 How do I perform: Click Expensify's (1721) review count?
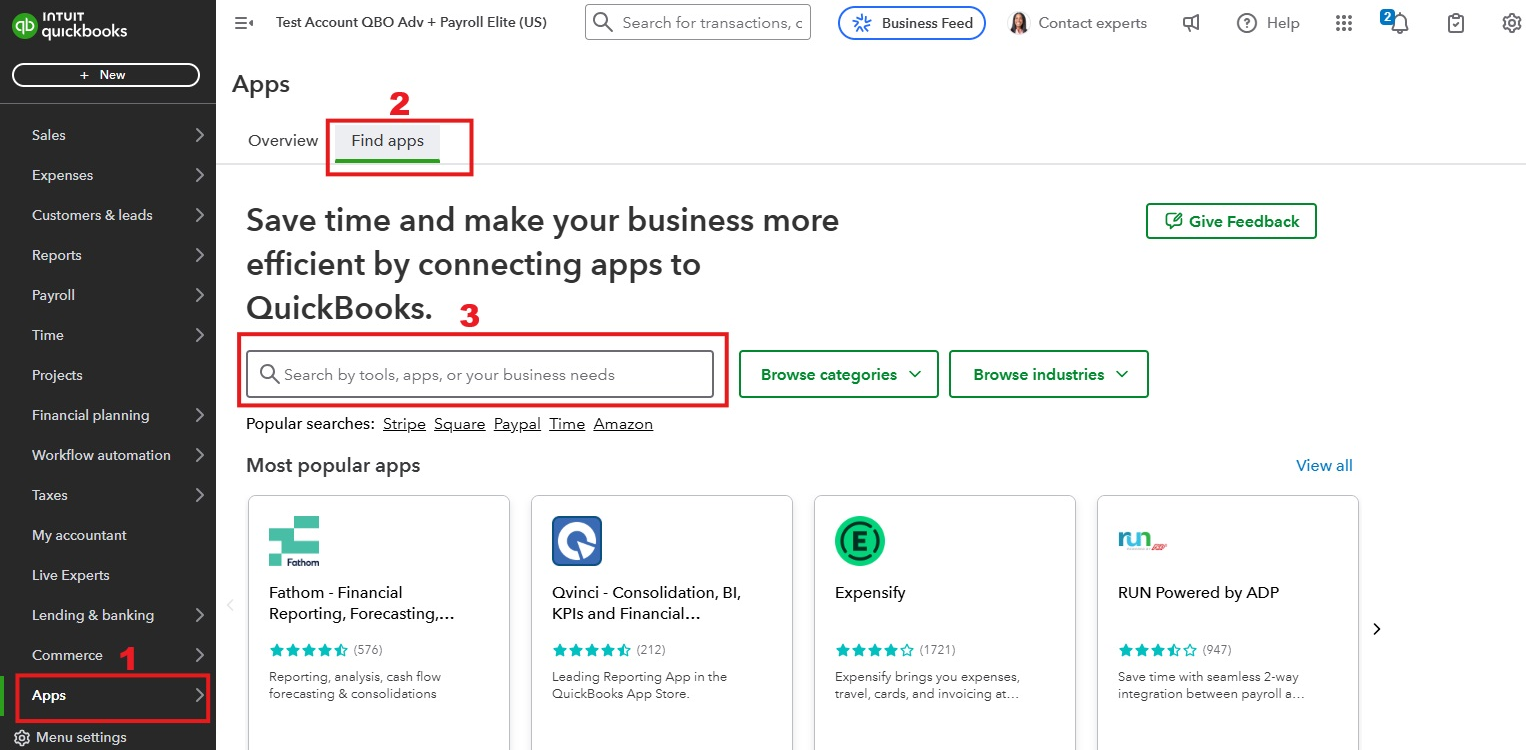coord(937,650)
